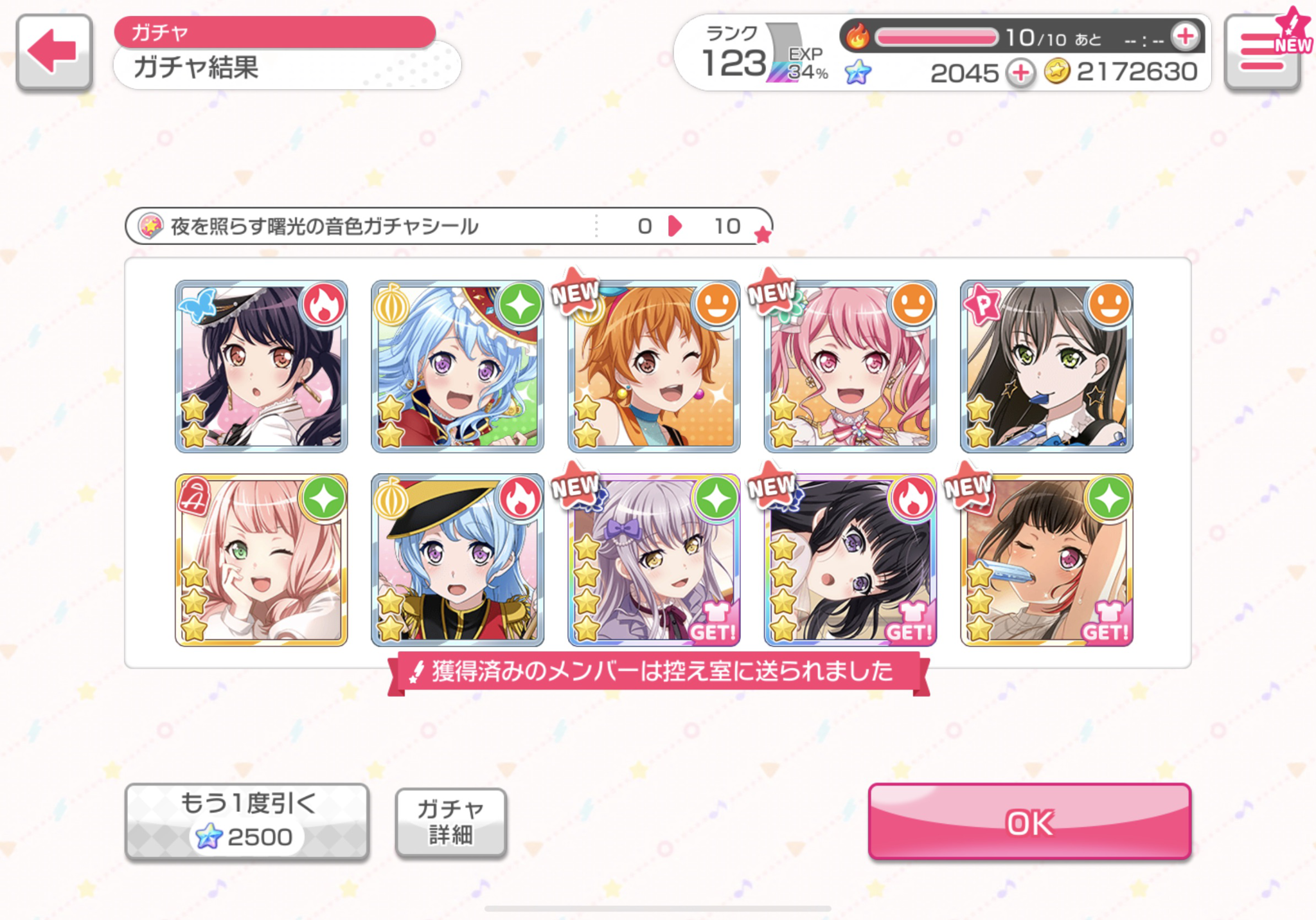Screen dimensions: 1316x920
Task: Select the dark-haired girl with officer cap card
Action: click(x=262, y=366)
